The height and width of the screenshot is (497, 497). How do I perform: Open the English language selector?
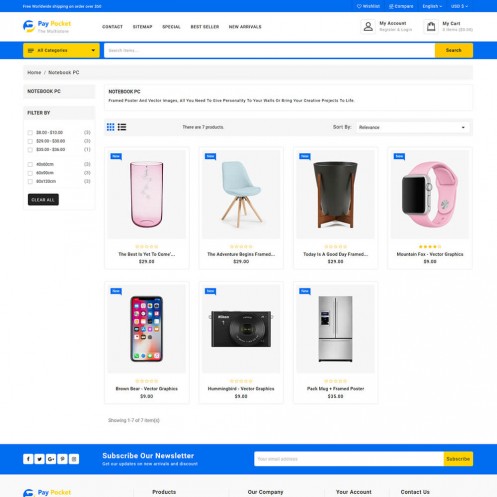(432, 6)
